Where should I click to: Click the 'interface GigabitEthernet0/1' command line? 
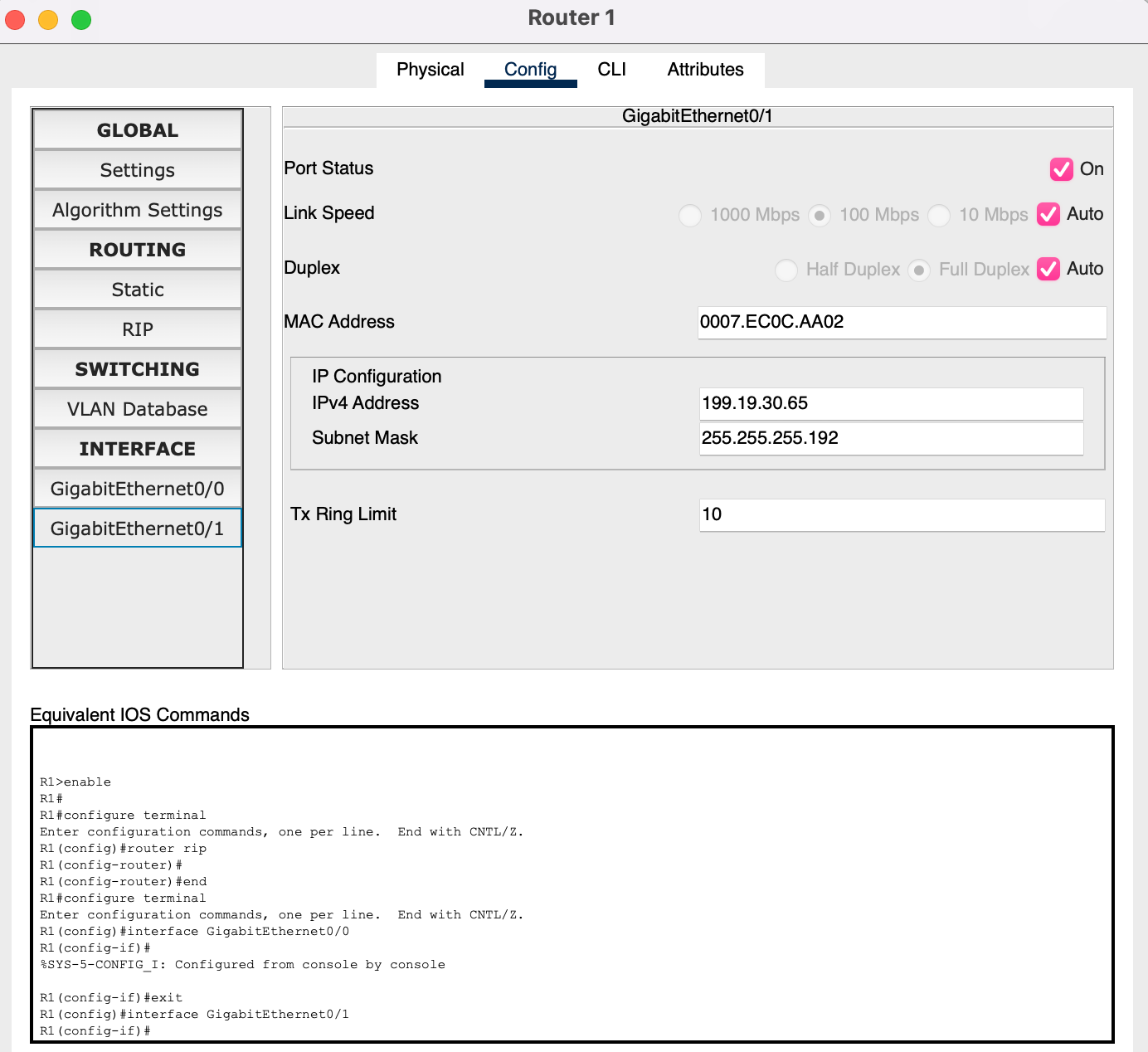click(x=194, y=1015)
